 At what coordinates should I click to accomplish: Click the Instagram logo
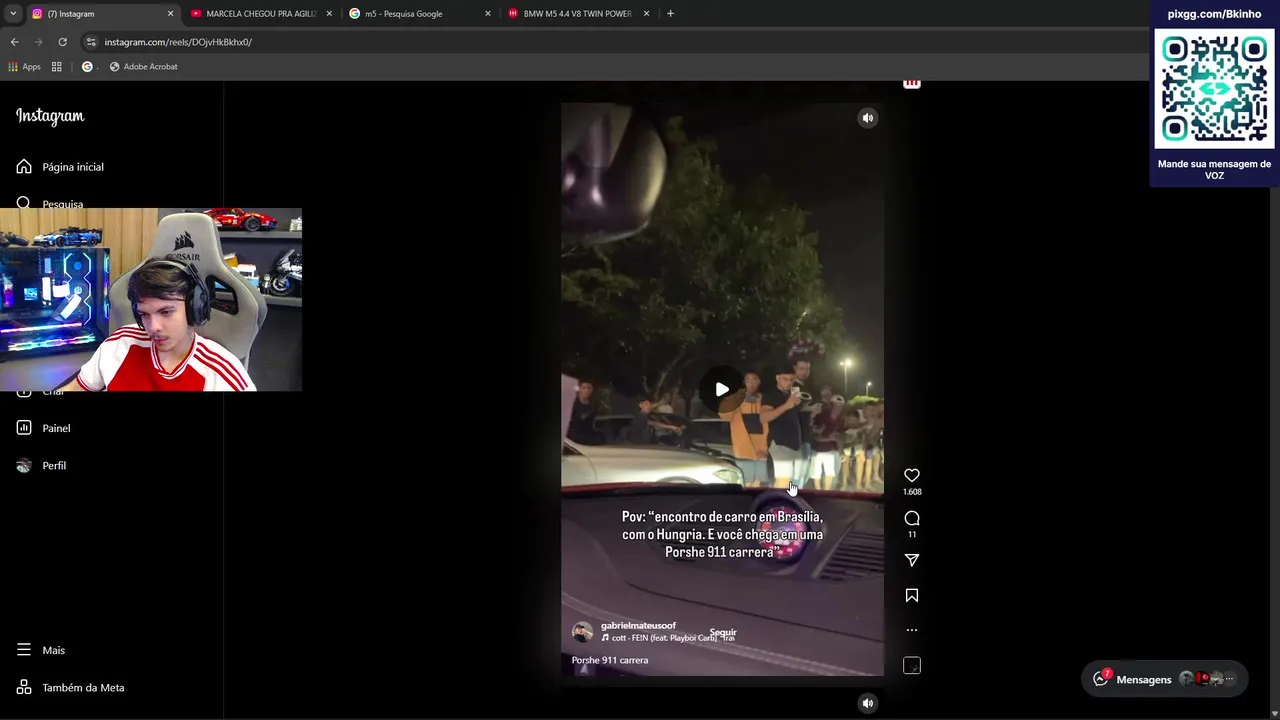pyautogui.click(x=50, y=116)
